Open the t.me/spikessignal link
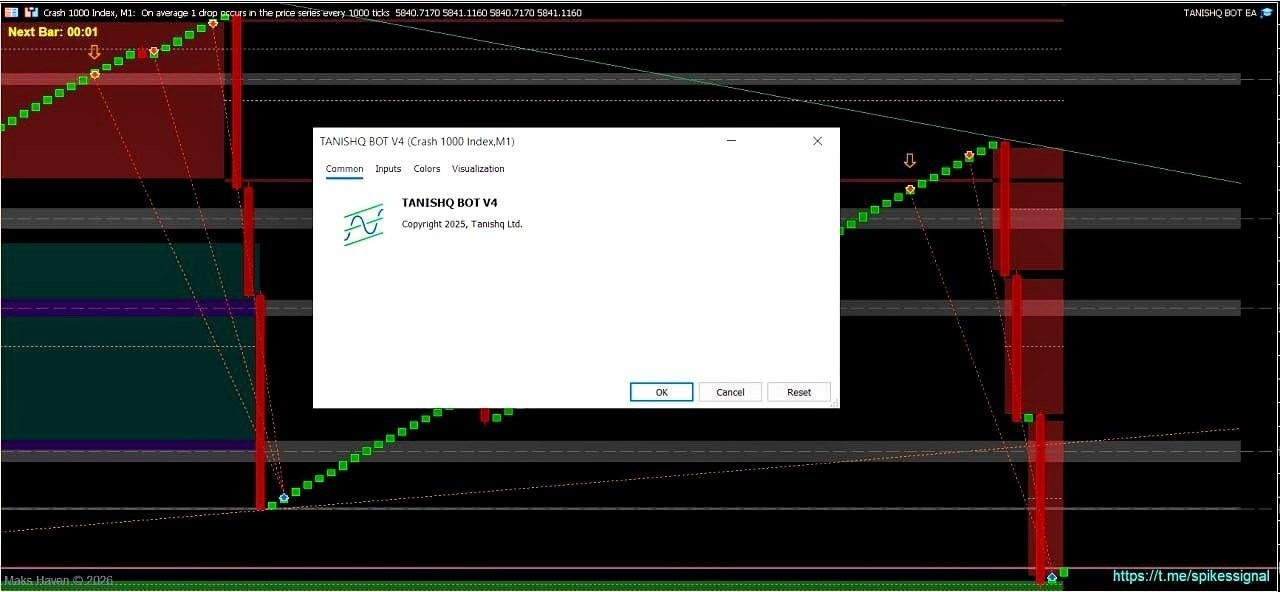This screenshot has height=592, width=1280. (x=1191, y=576)
